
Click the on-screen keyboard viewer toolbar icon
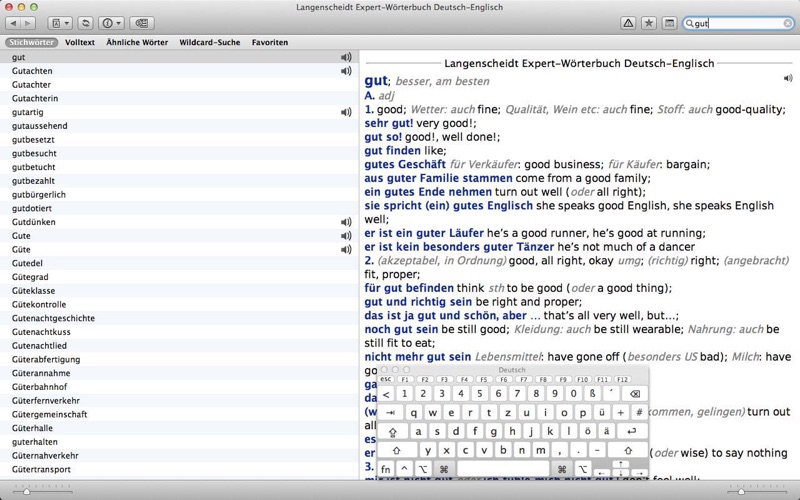(x=141, y=23)
